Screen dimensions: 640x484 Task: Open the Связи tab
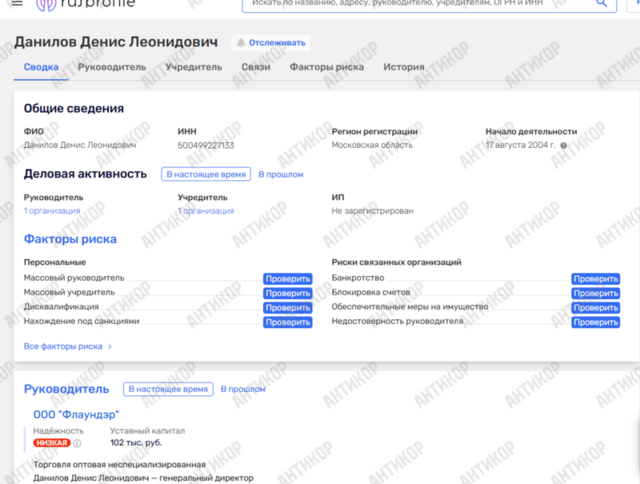click(x=256, y=67)
